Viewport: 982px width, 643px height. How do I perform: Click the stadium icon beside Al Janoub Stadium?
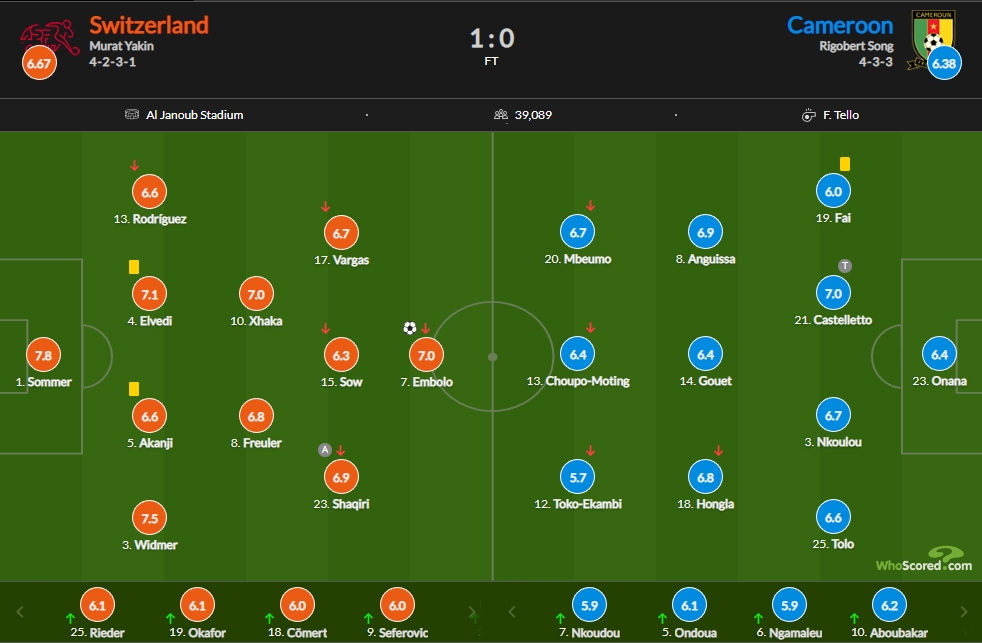(x=132, y=115)
